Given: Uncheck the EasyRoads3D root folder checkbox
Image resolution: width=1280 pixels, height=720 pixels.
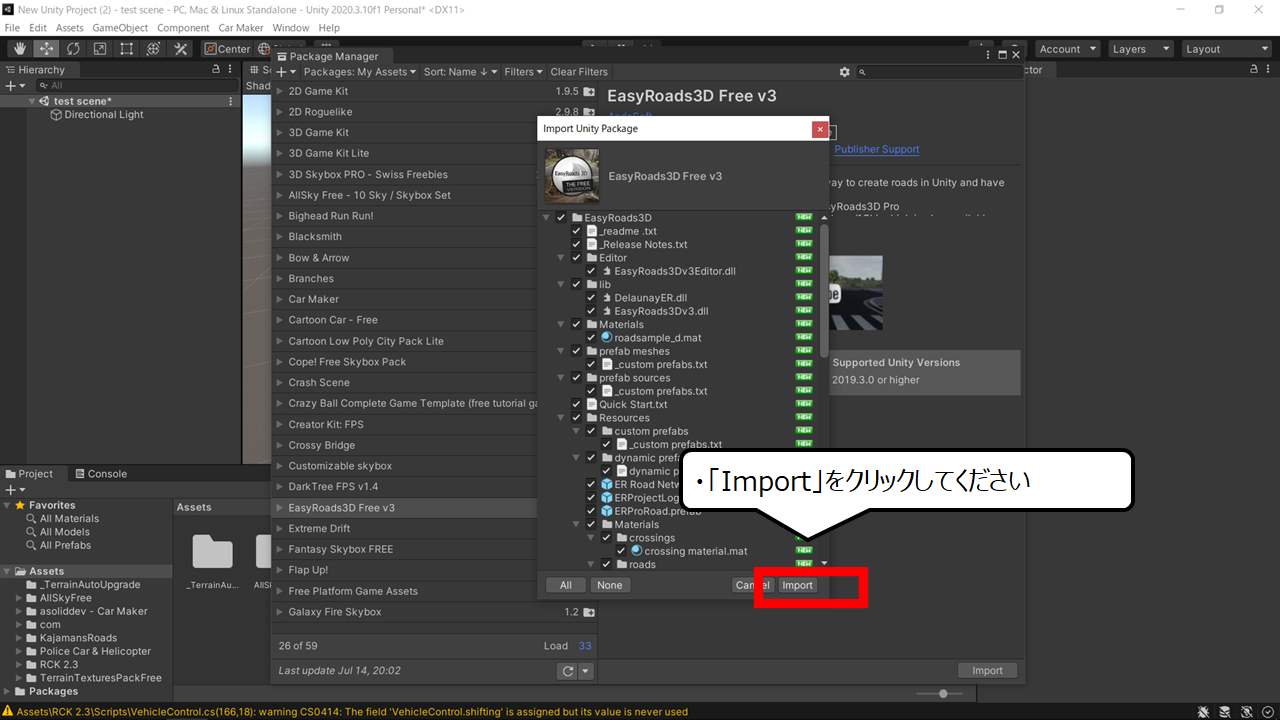Looking at the screenshot, I should [561, 218].
